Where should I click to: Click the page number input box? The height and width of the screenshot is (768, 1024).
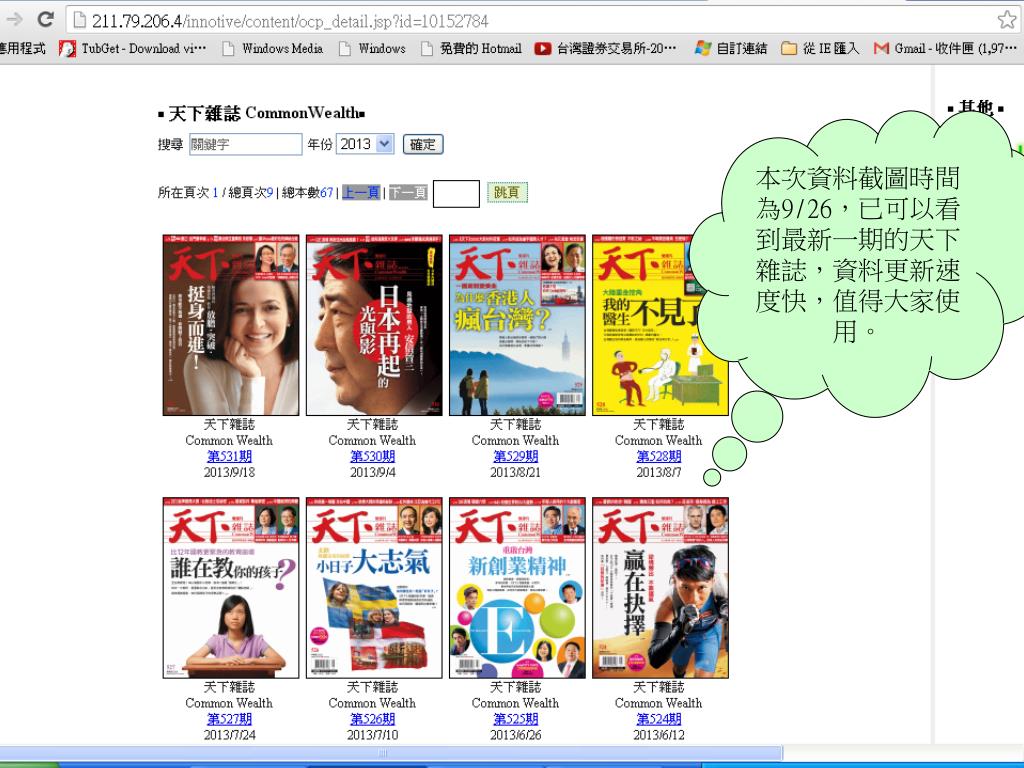click(x=456, y=194)
